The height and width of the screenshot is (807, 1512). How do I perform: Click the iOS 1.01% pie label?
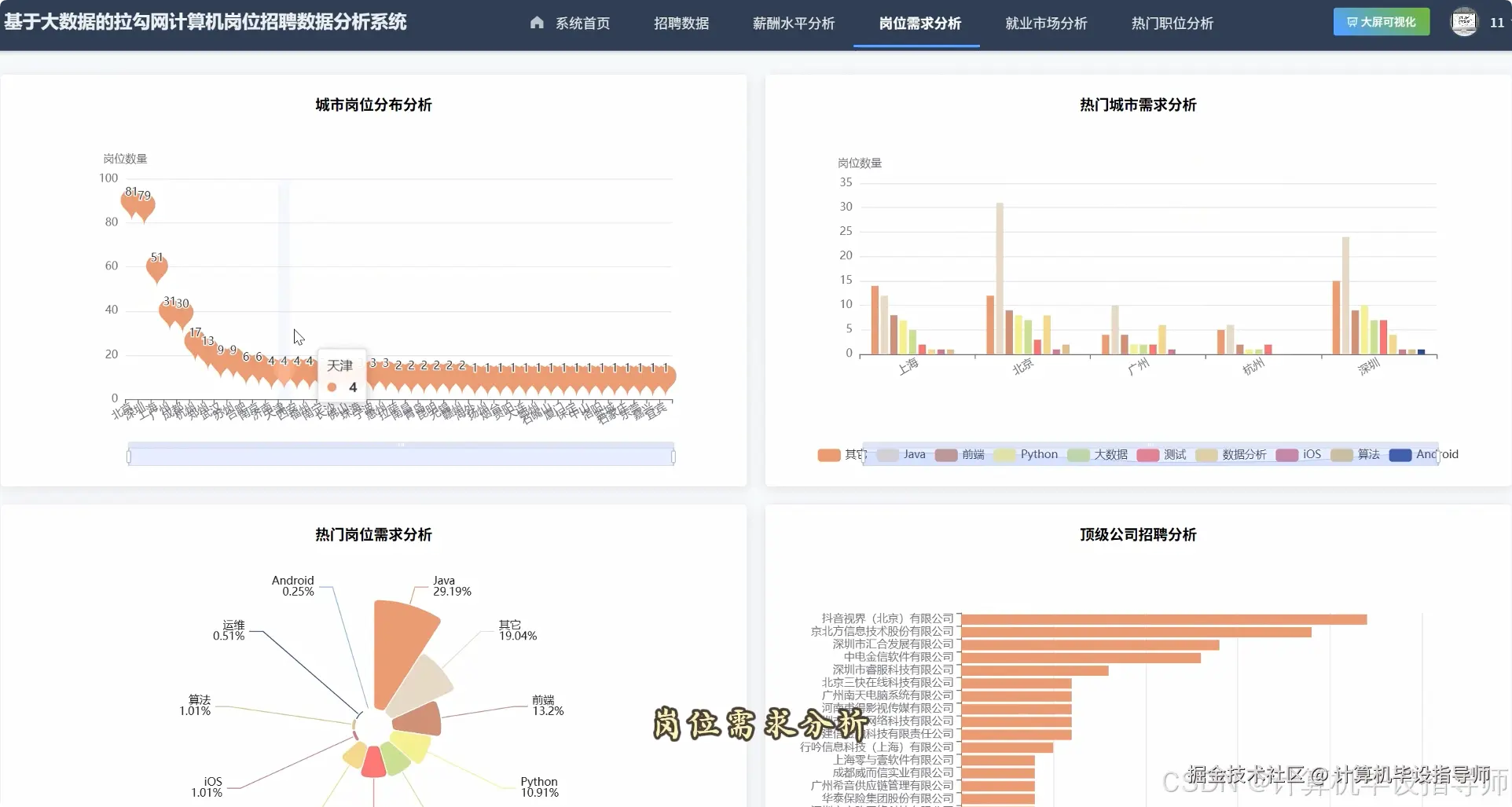point(207,787)
